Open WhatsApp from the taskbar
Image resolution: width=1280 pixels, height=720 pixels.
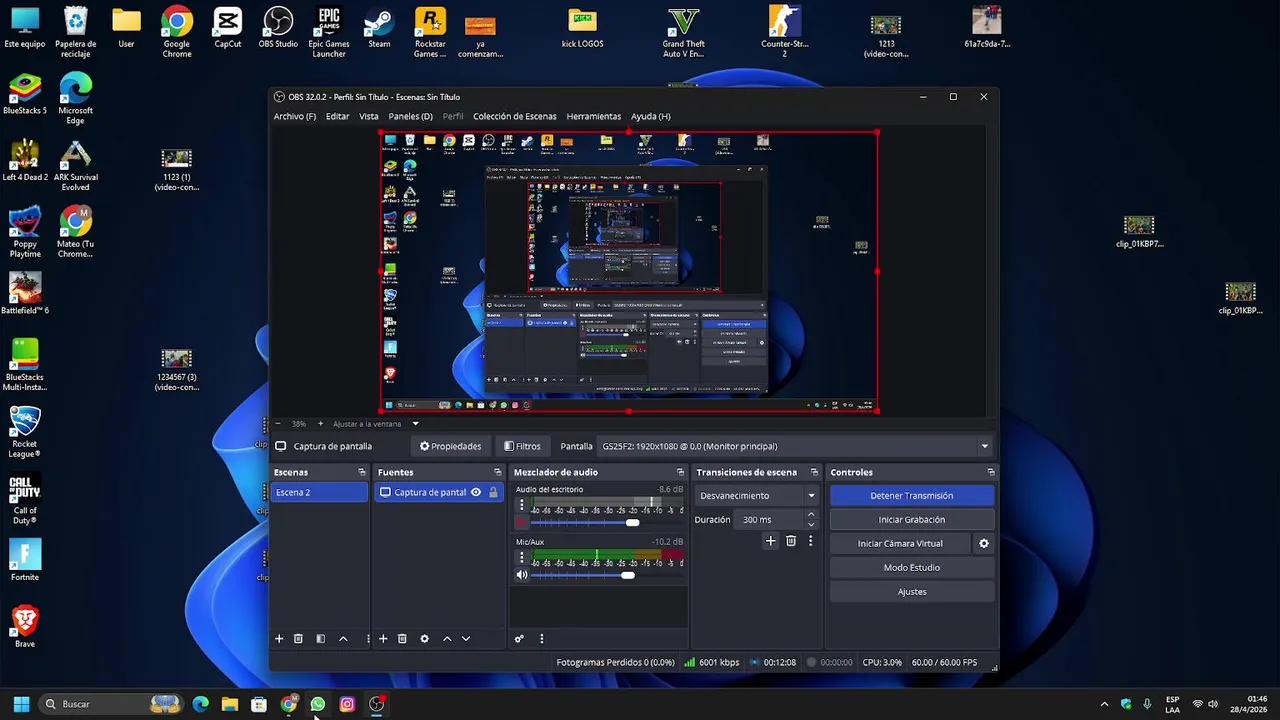pos(318,704)
